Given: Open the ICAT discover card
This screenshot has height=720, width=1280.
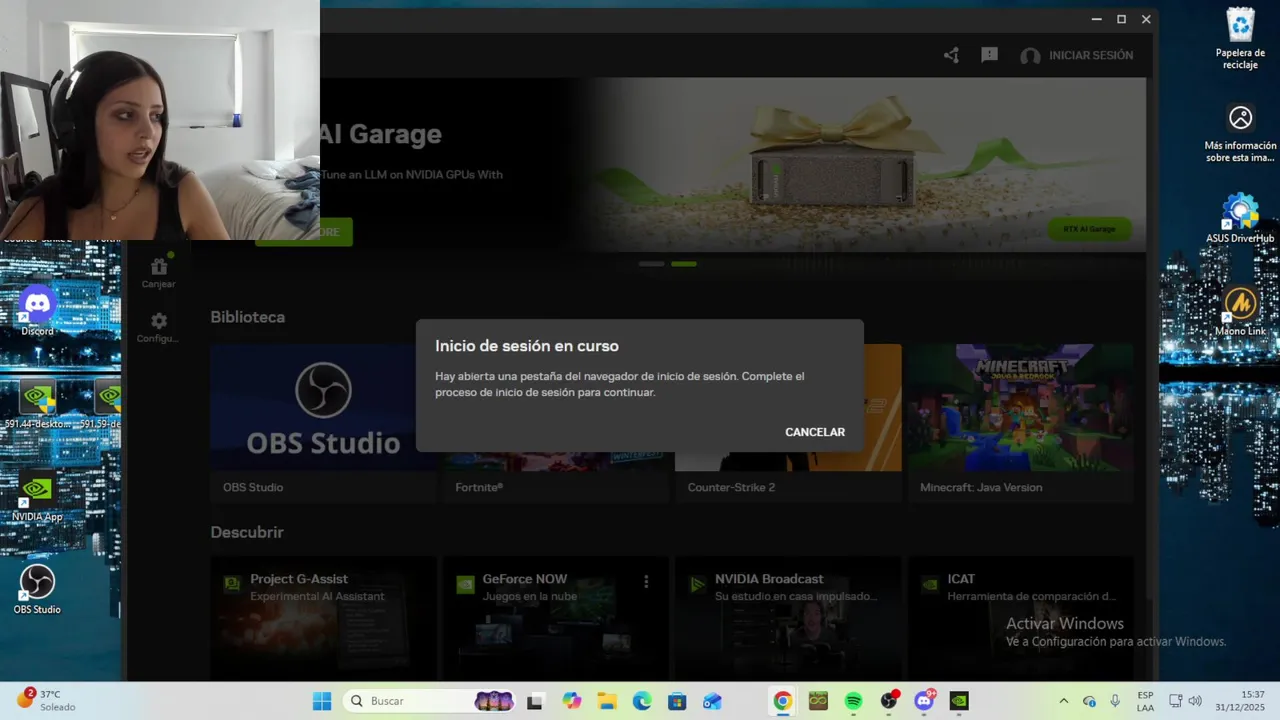Looking at the screenshot, I should [1019, 618].
